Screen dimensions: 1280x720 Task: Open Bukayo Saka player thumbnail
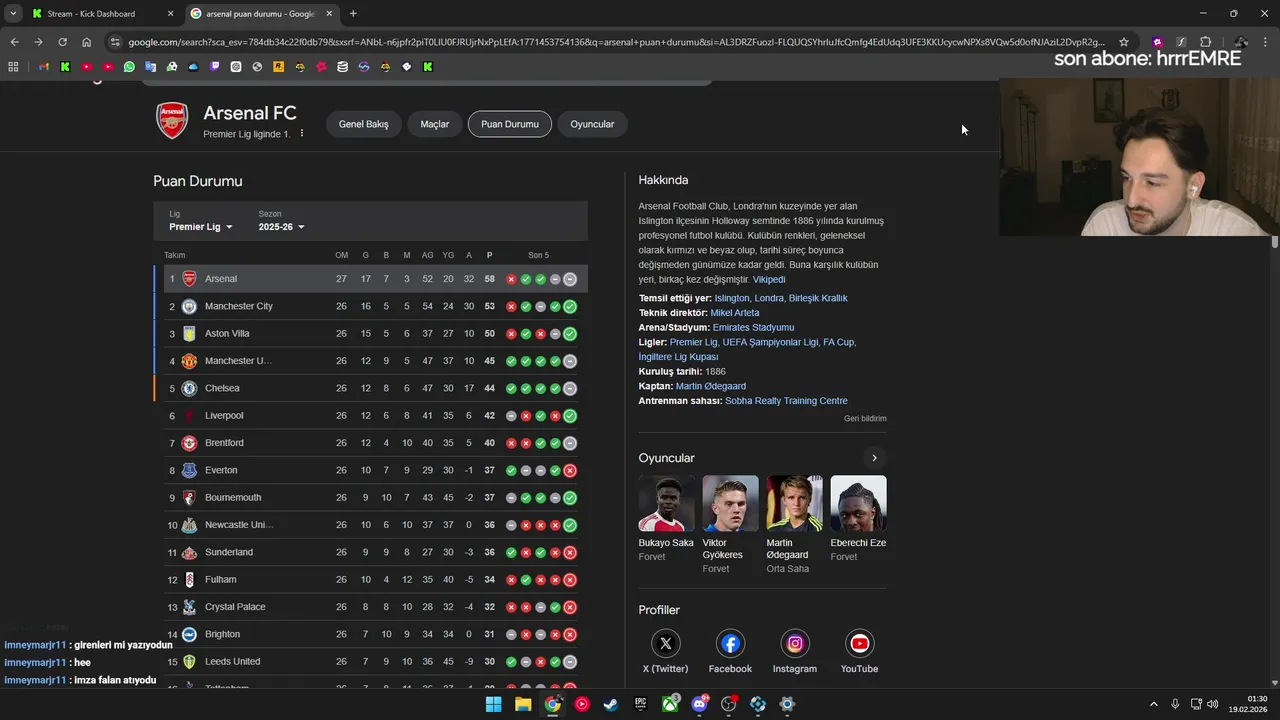point(666,504)
